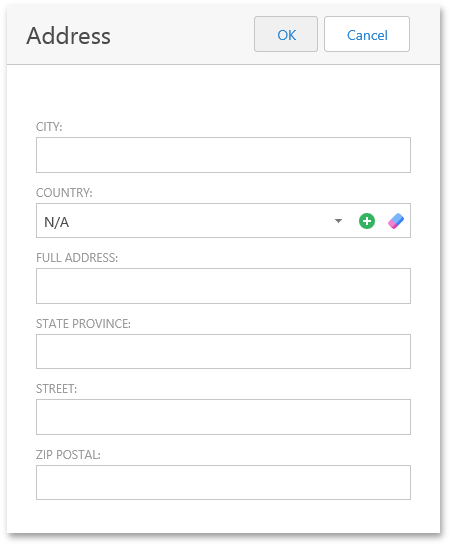This screenshot has height=548, width=453.
Task: Click blank space in Country combo box
Action: coord(199,221)
